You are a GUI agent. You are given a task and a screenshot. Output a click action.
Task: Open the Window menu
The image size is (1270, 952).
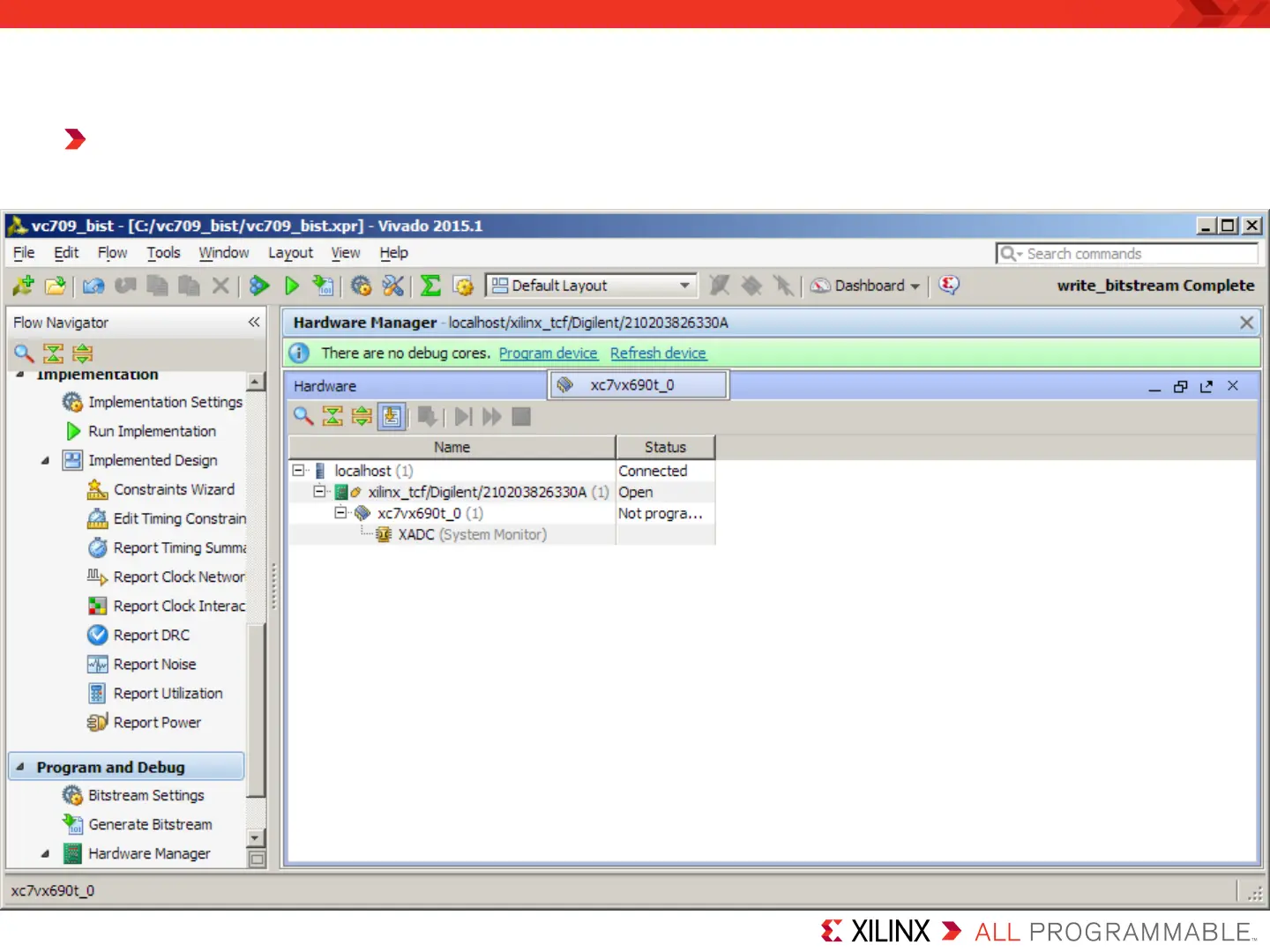coord(224,253)
